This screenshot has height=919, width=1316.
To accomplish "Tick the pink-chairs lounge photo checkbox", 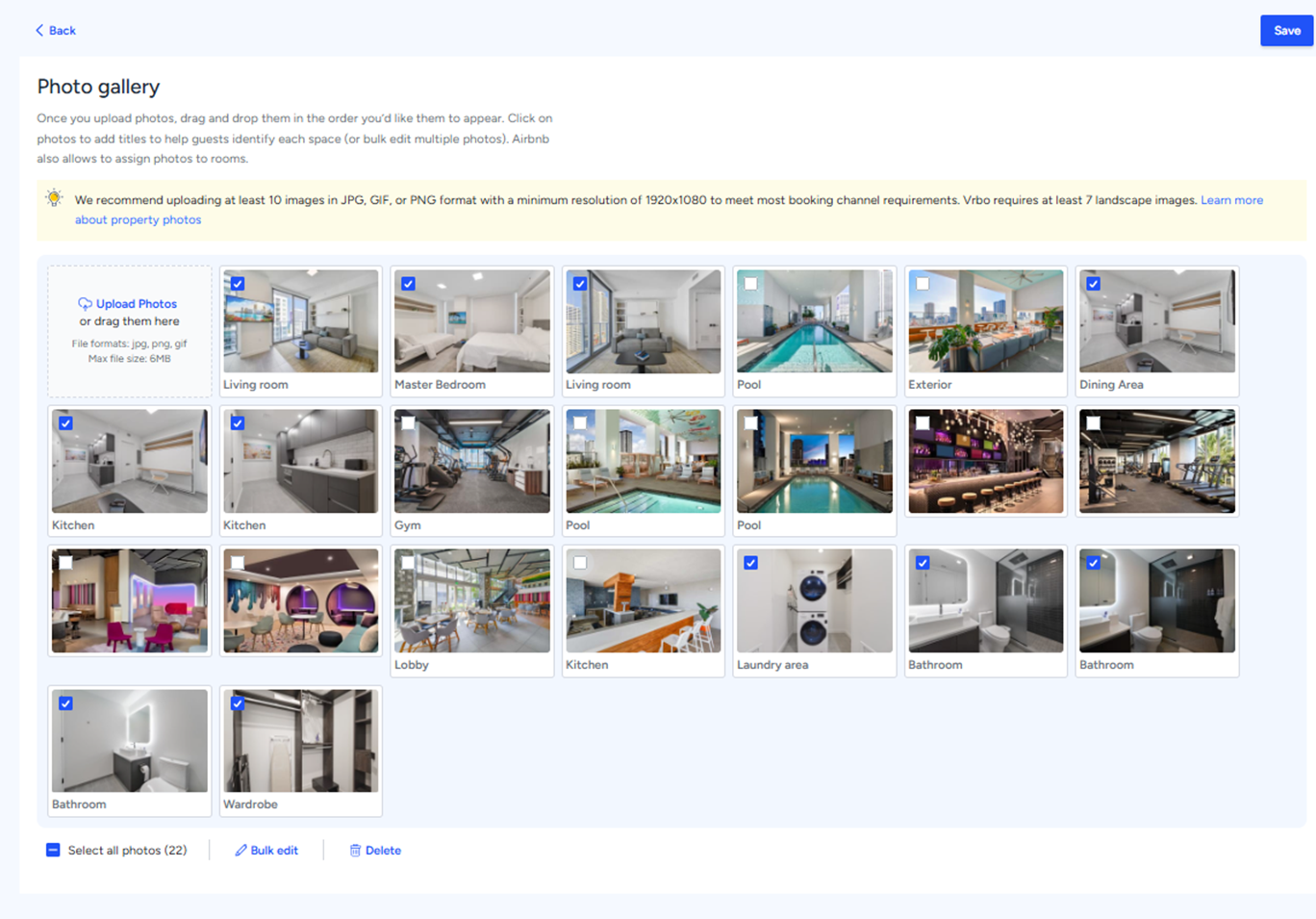I will coord(65,563).
